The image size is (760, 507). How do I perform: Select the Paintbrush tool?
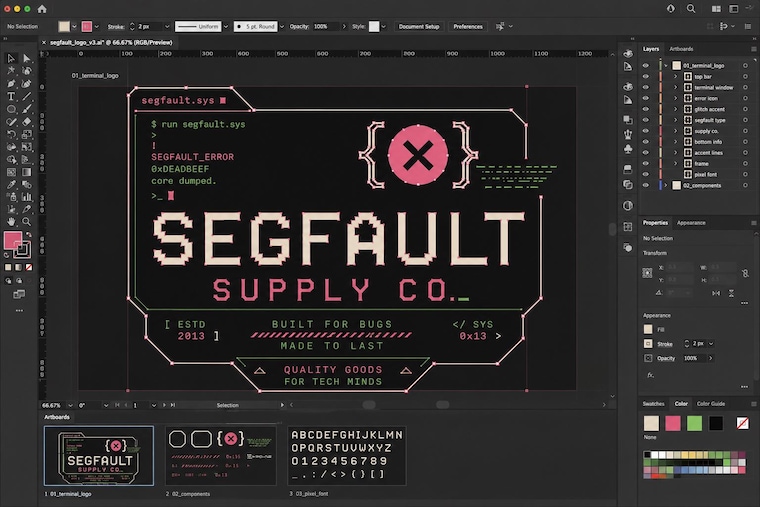point(27,109)
